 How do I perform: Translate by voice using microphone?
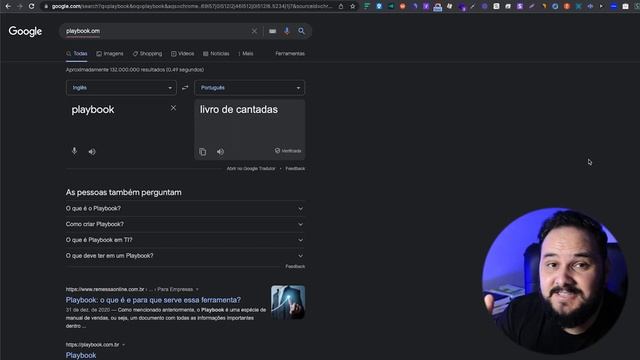tap(74, 151)
